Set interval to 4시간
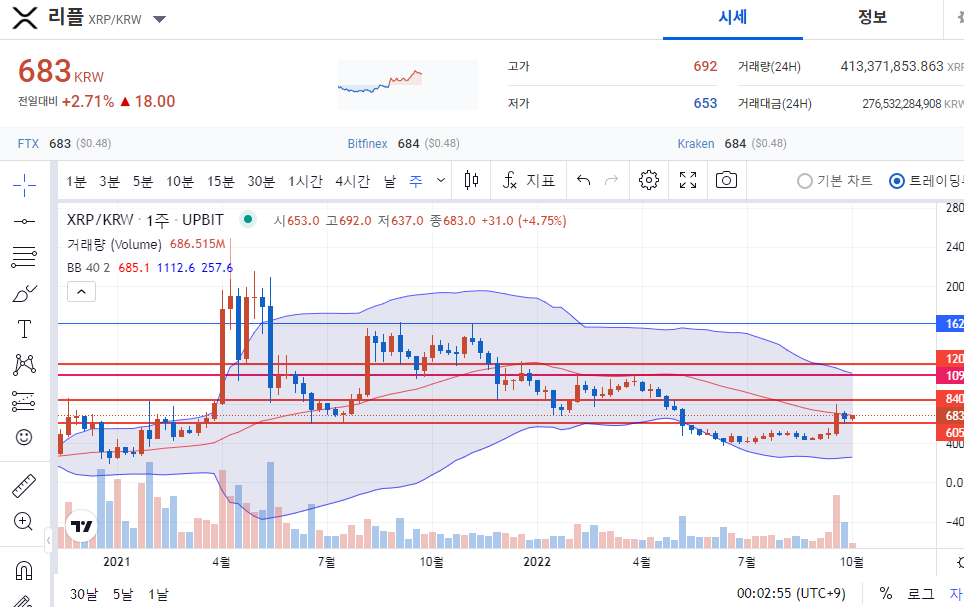Image resolution: width=964 pixels, height=607 pixels. [x=352, y=181]
